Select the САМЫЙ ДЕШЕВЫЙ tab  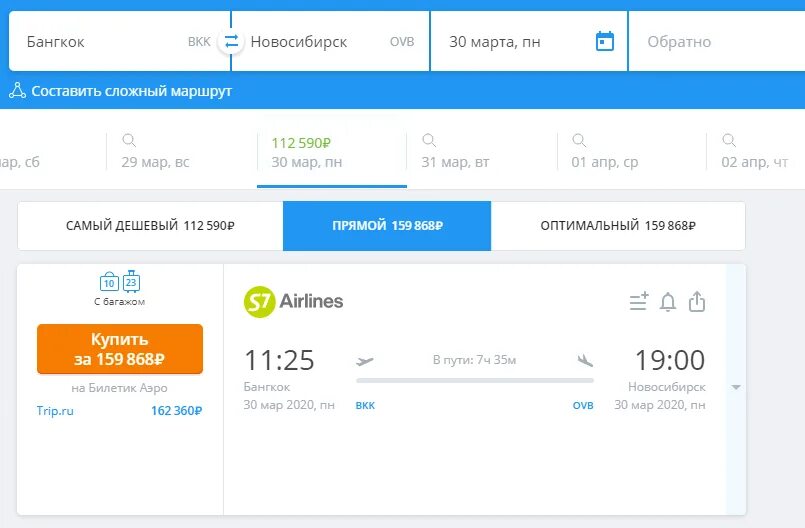coord(150,226)
